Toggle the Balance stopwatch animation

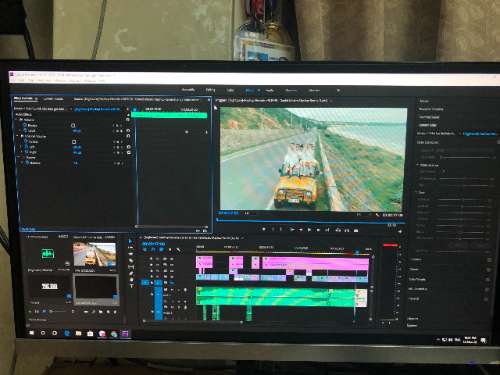pos(28,163)
